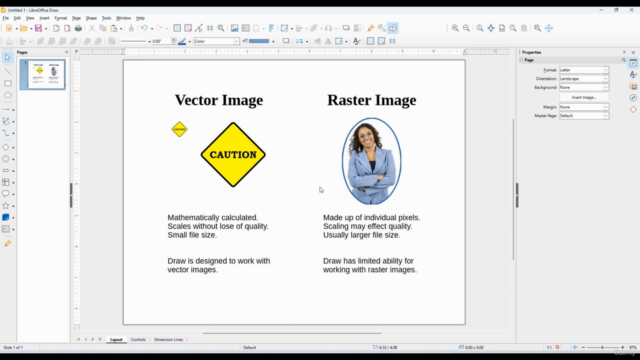Click the Undo icon

[x=144, y=28]
